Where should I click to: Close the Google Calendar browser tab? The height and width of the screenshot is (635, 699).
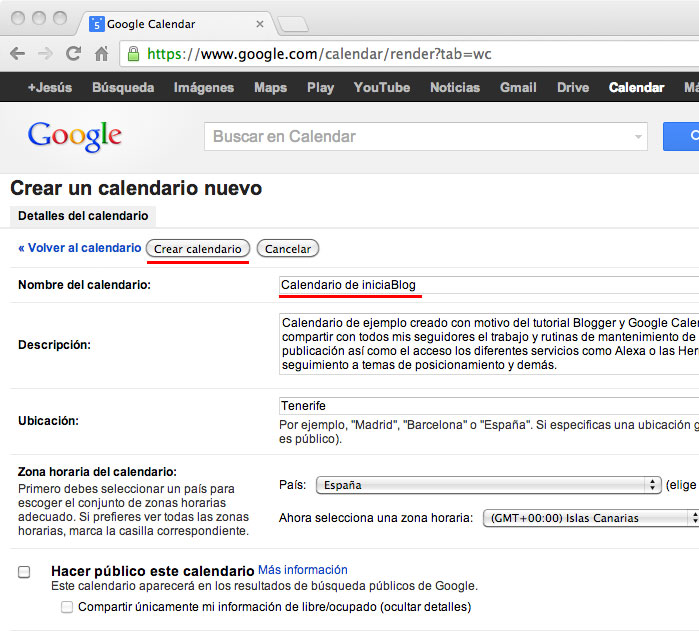(260, 24)
